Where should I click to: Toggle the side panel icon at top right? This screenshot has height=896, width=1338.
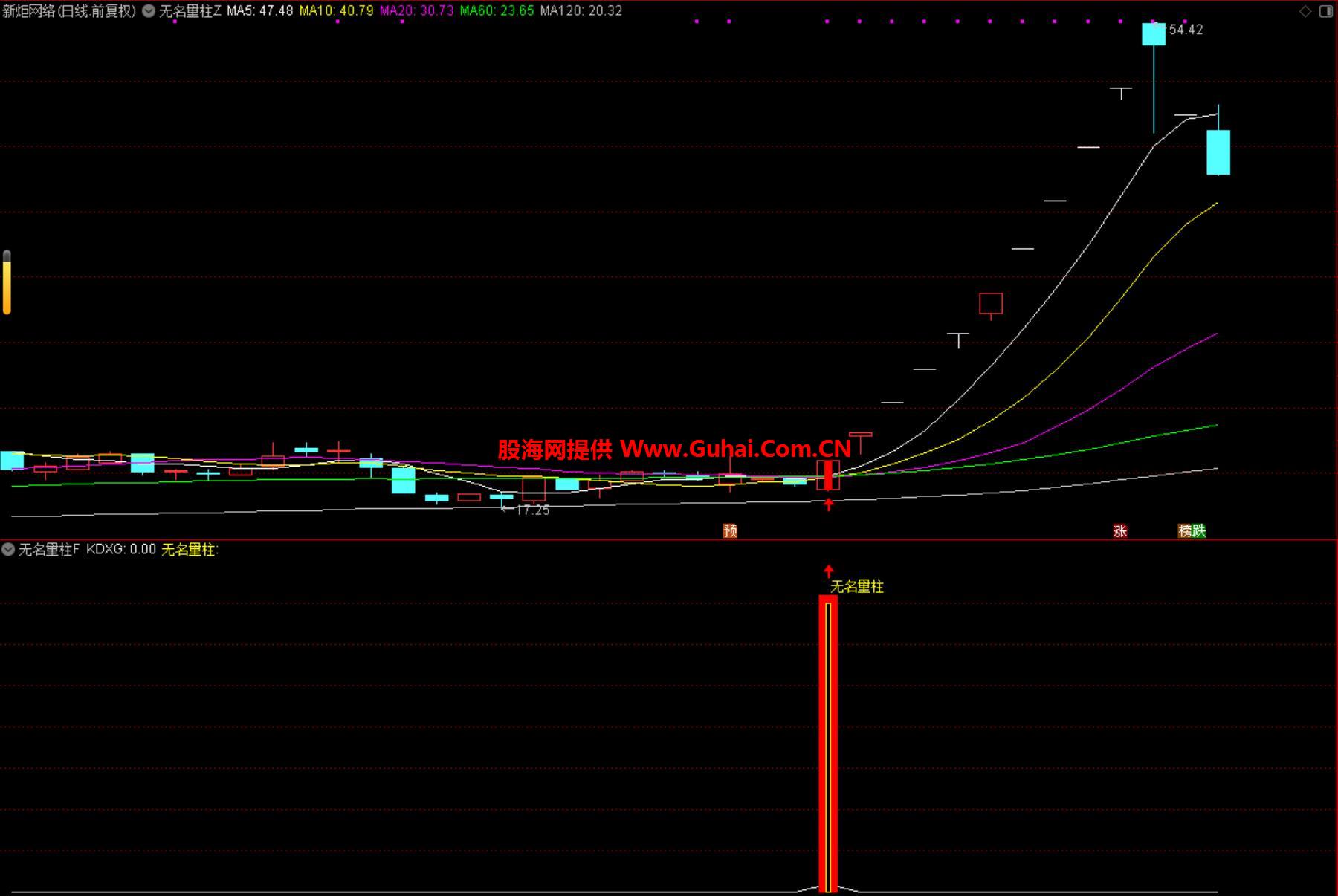coord(1325,11)
